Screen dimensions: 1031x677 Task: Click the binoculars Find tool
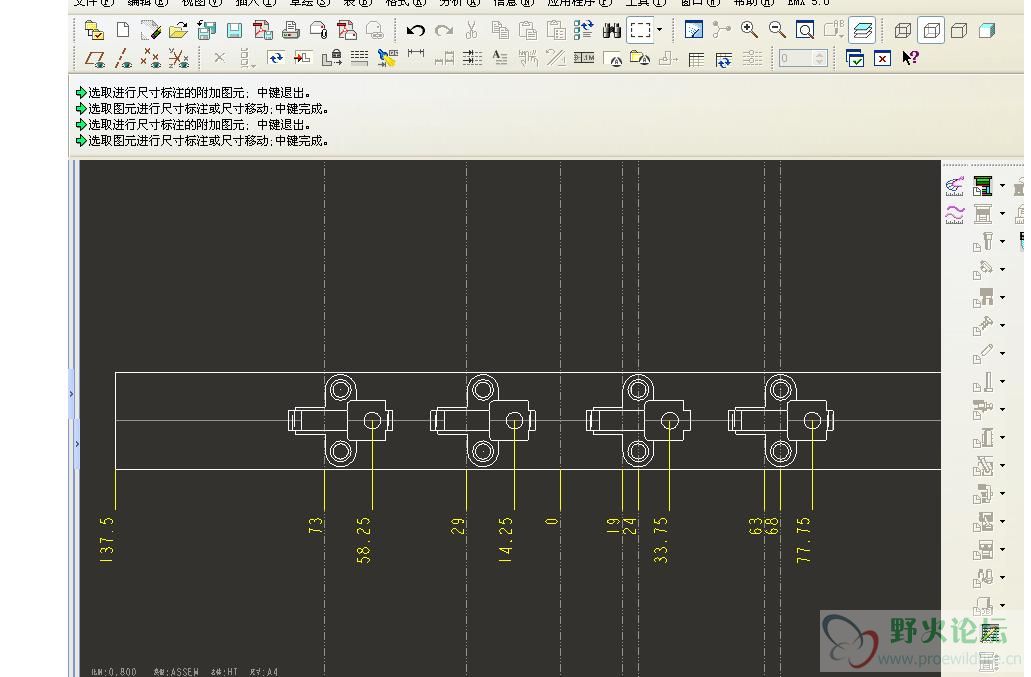click(611, 30)
